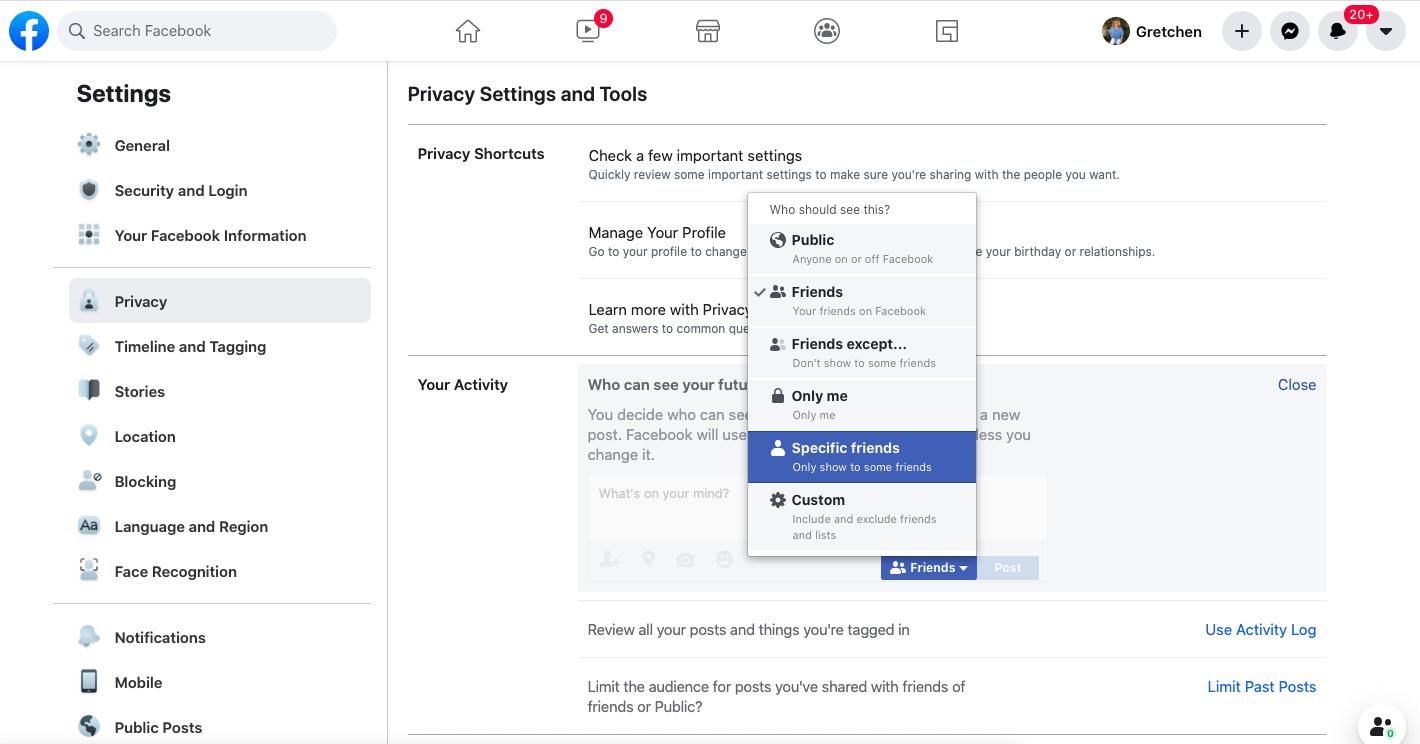The height and width of the screenshot is (744, 1420).
Task: Open the Home feed icon
Action: pyautogui.click(x=468, y=31)
